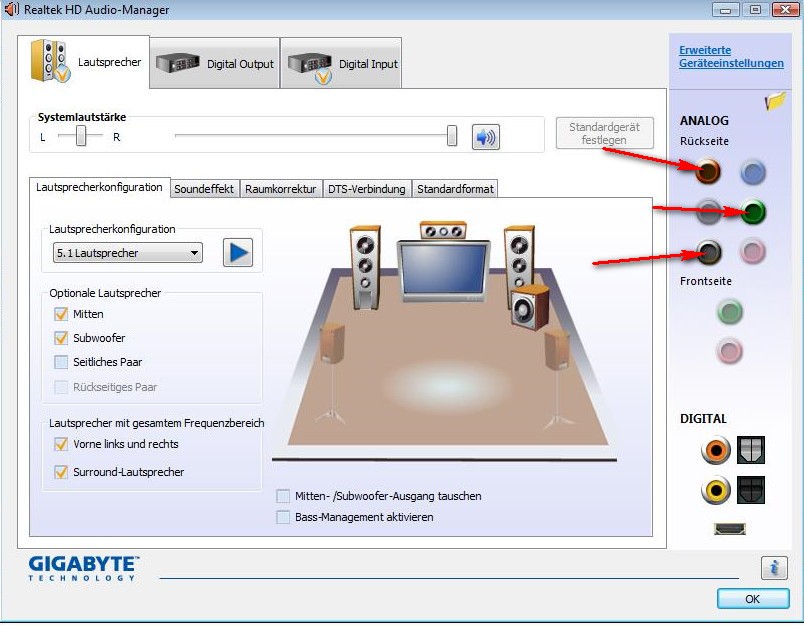Open the DTS-Verbindung tab
The height and width of the screenshot is (626, 804).
coord(367,189)
